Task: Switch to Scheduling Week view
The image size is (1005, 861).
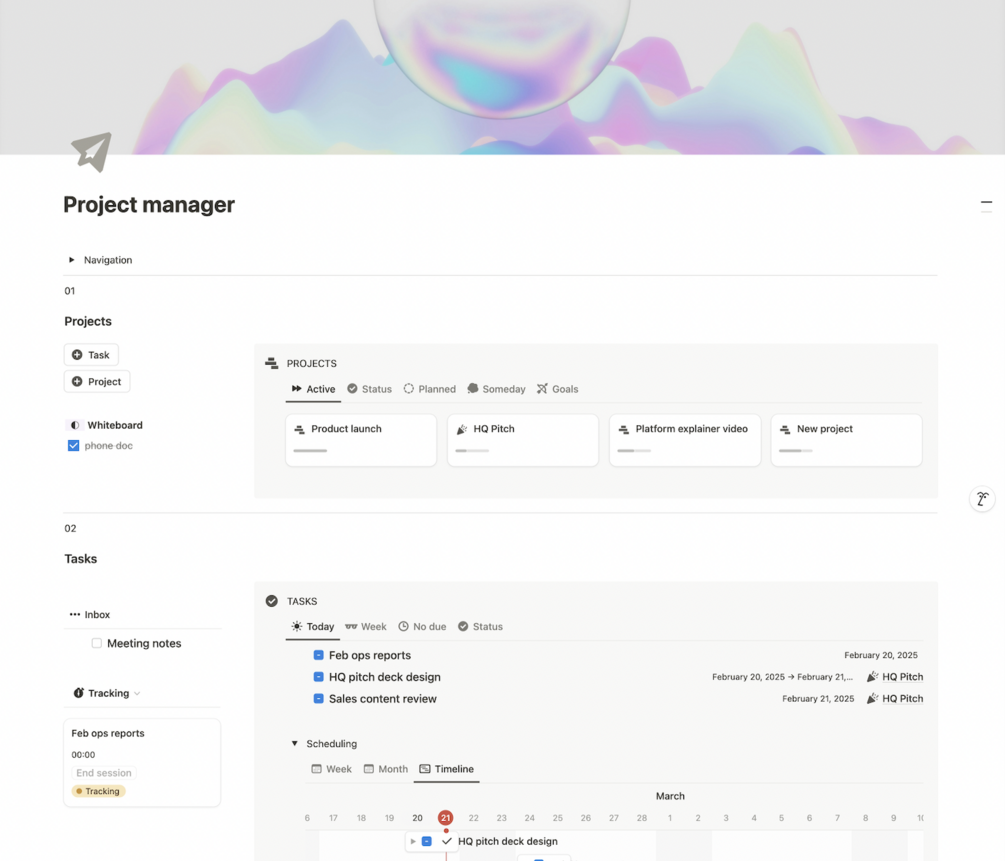Action: pos(331,769)
